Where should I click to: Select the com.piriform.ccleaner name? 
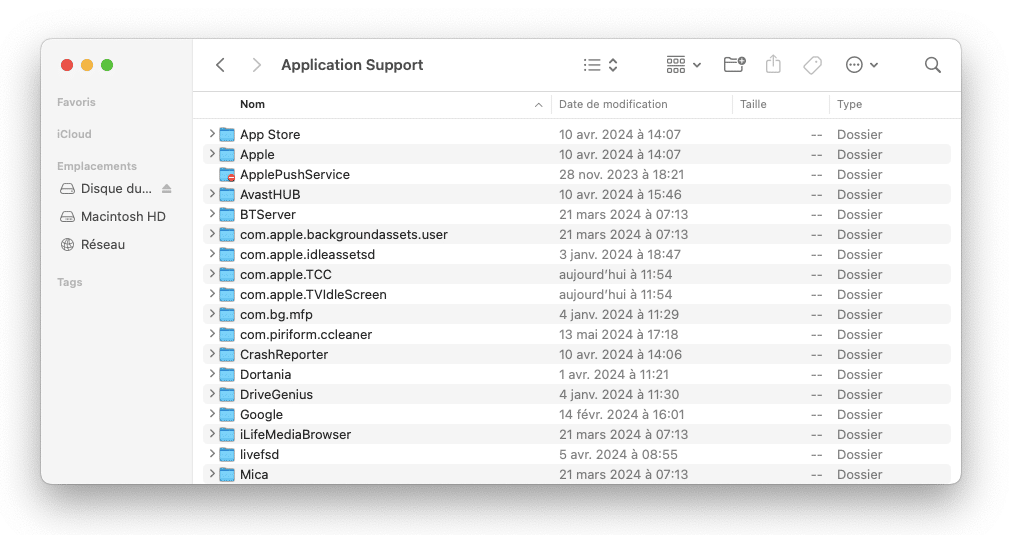tap(306, 335)
